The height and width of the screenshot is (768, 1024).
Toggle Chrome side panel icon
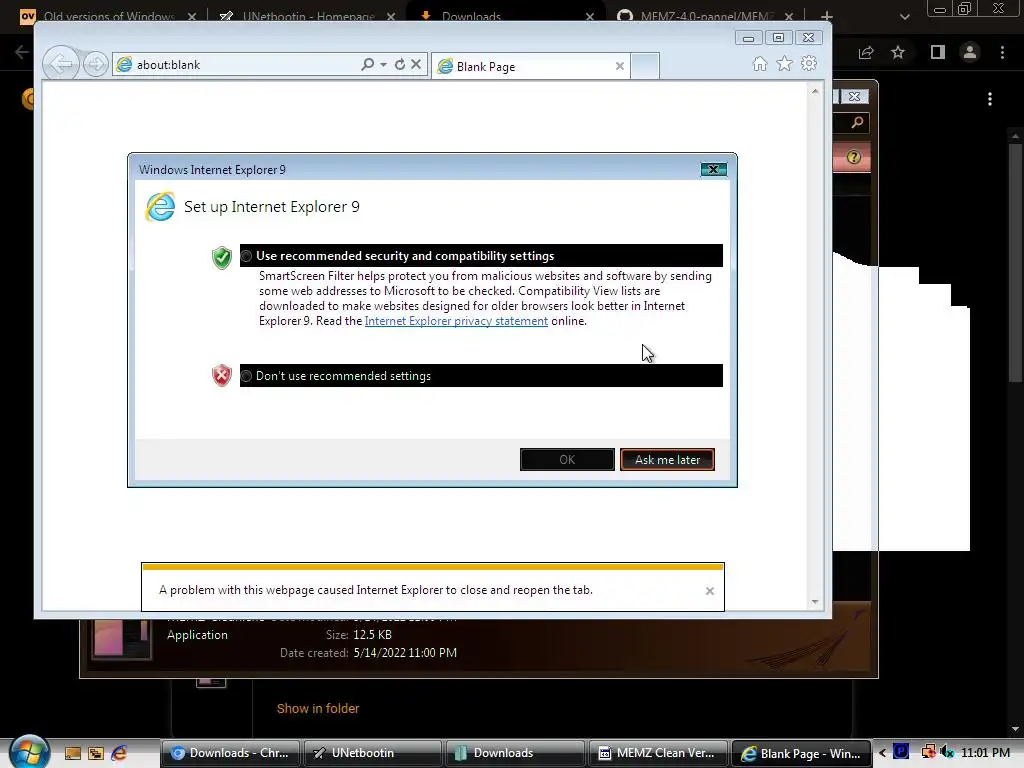938,52
